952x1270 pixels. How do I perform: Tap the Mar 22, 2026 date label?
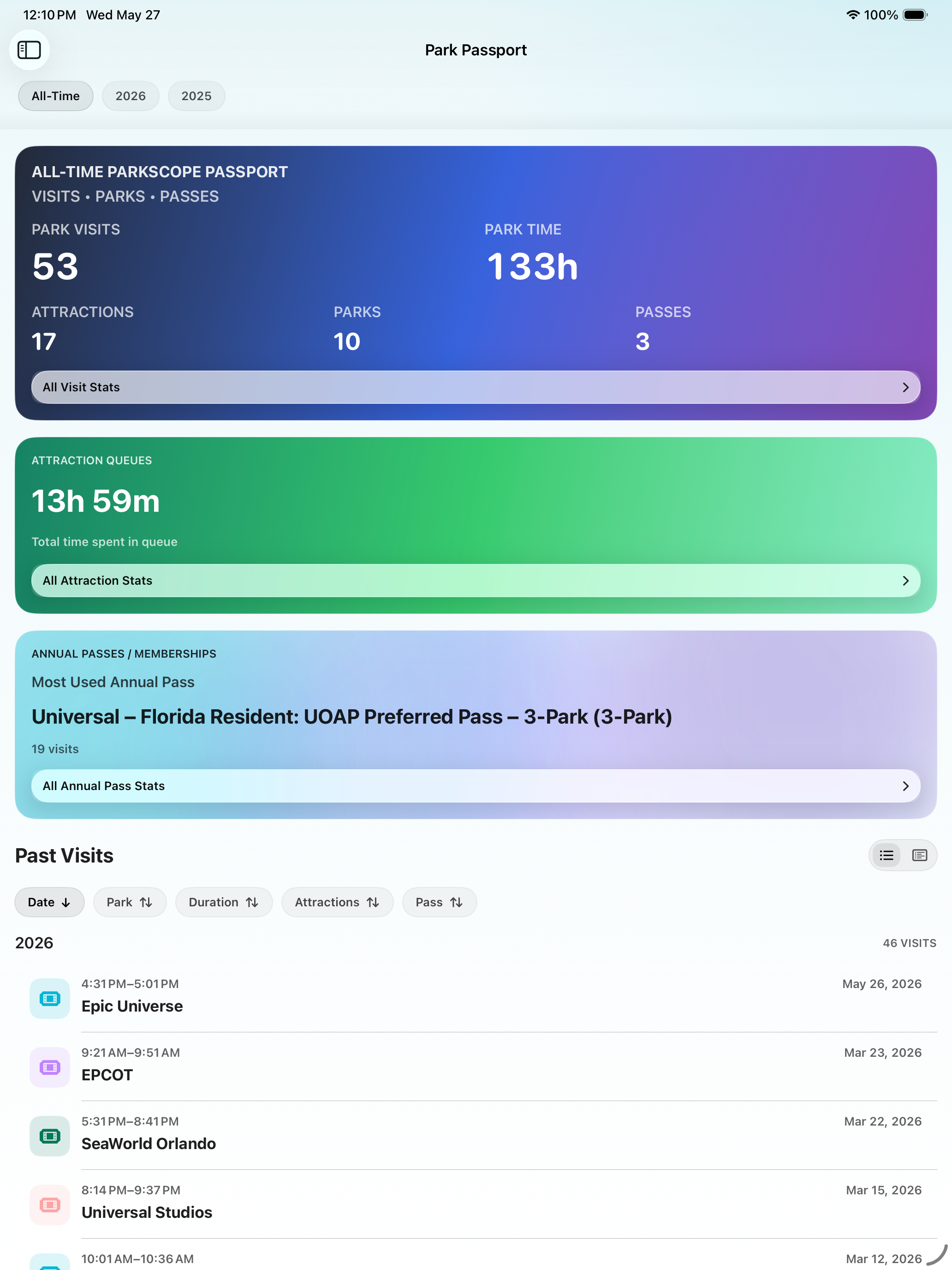(882, 1121)
